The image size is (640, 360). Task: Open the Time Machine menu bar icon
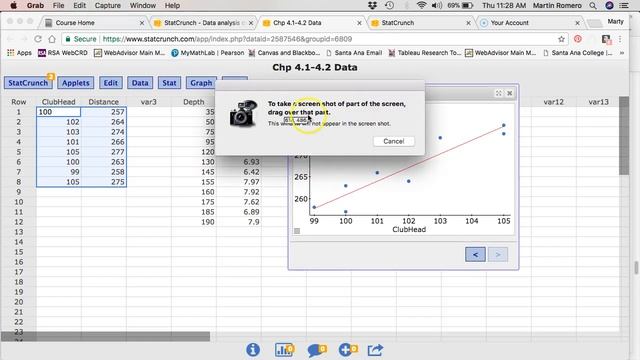[389, 5]
